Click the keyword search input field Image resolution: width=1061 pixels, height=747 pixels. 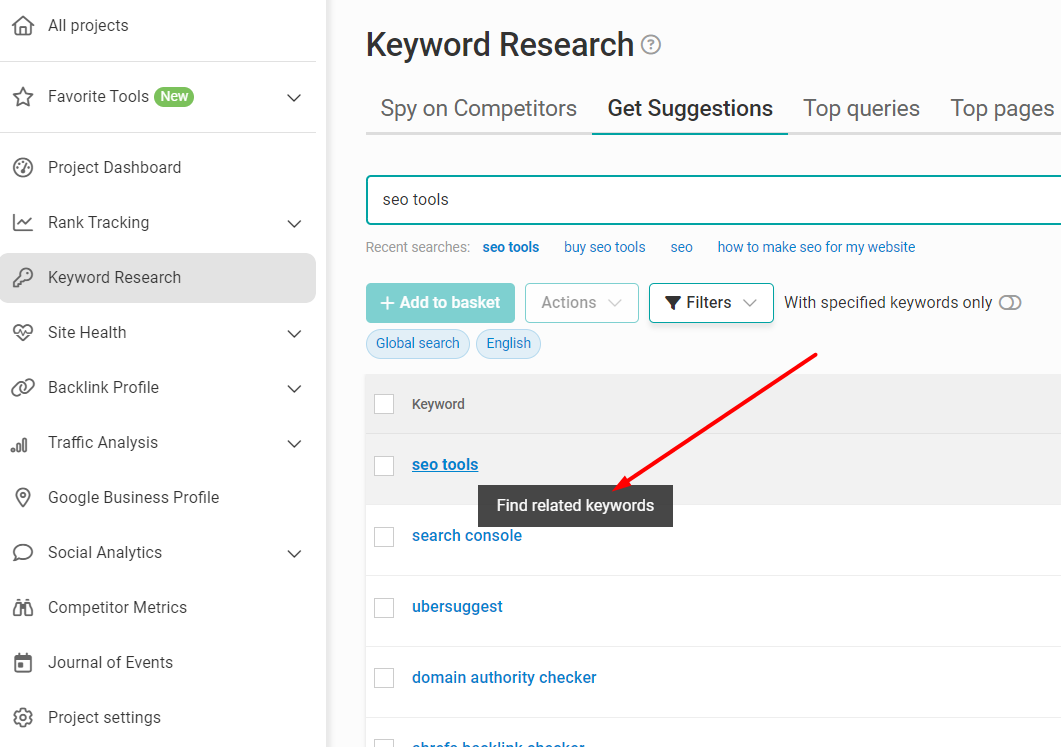[x=714, y=200]
